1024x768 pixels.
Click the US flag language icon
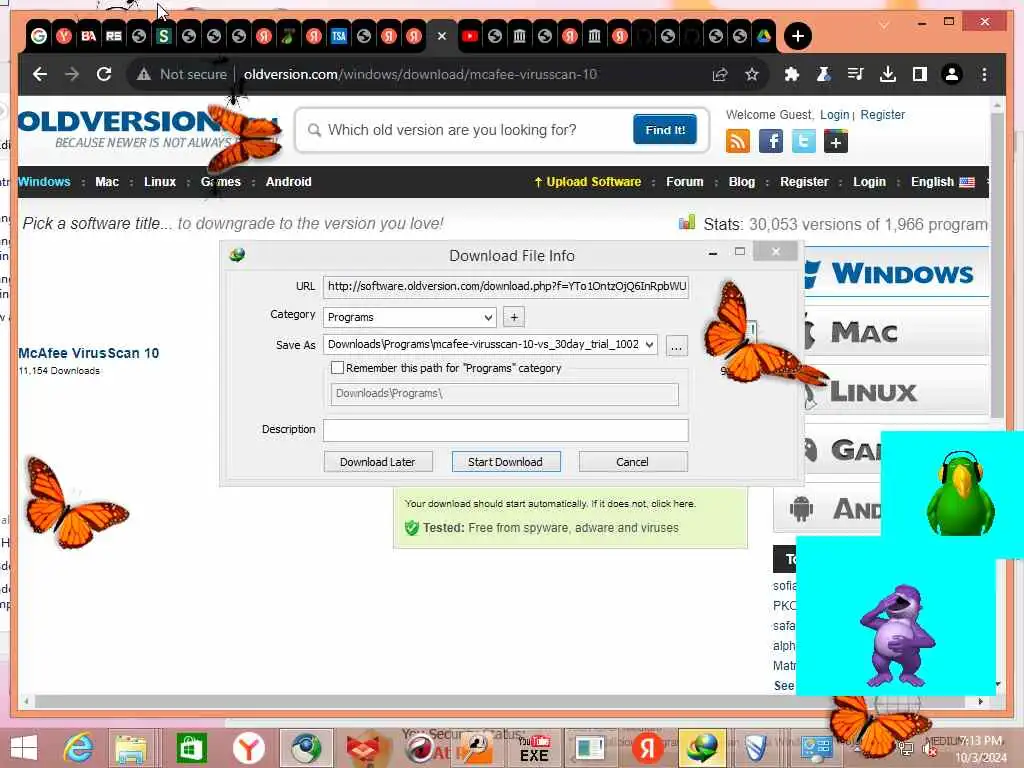click(967, 182)
